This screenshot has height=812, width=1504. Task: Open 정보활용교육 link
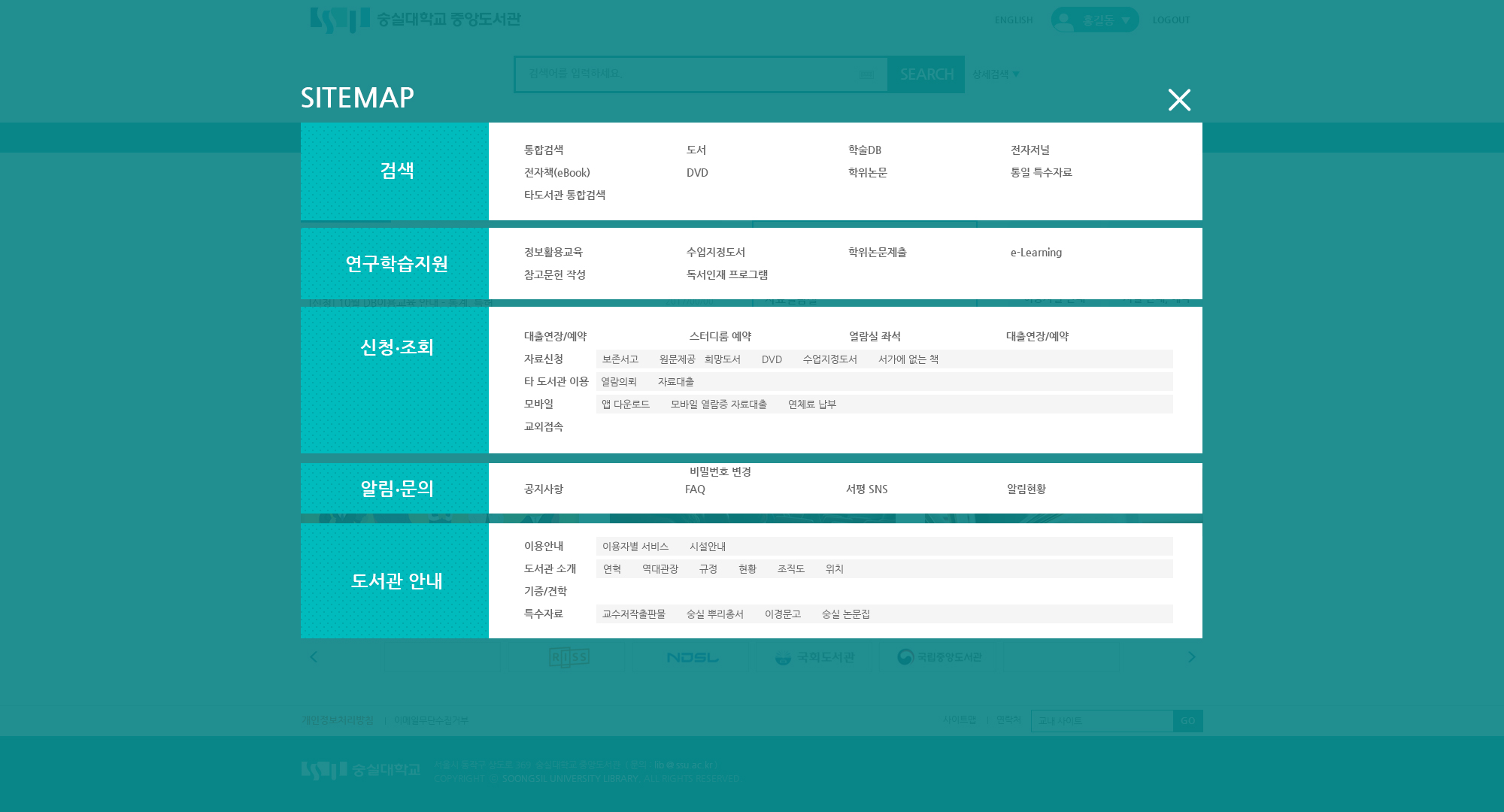553,253
